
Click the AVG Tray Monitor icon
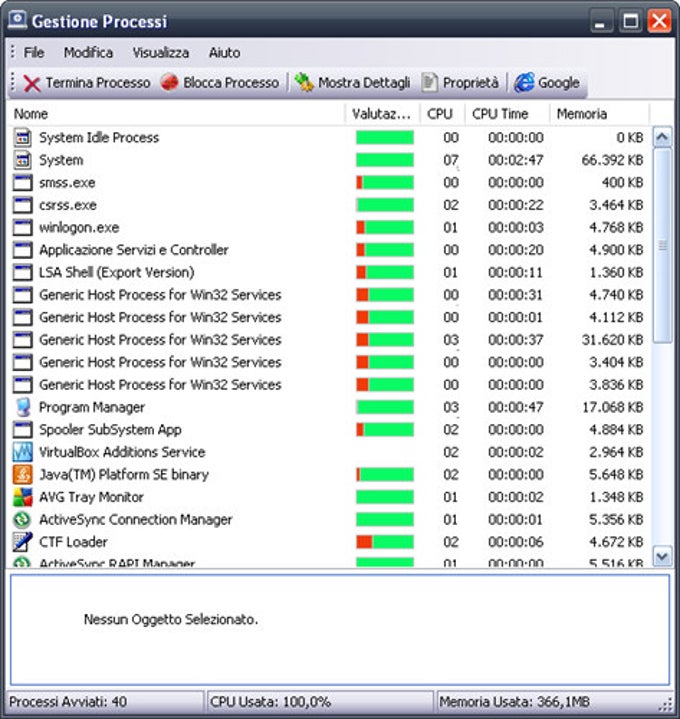pyautogui.click(x=22, y=497)
